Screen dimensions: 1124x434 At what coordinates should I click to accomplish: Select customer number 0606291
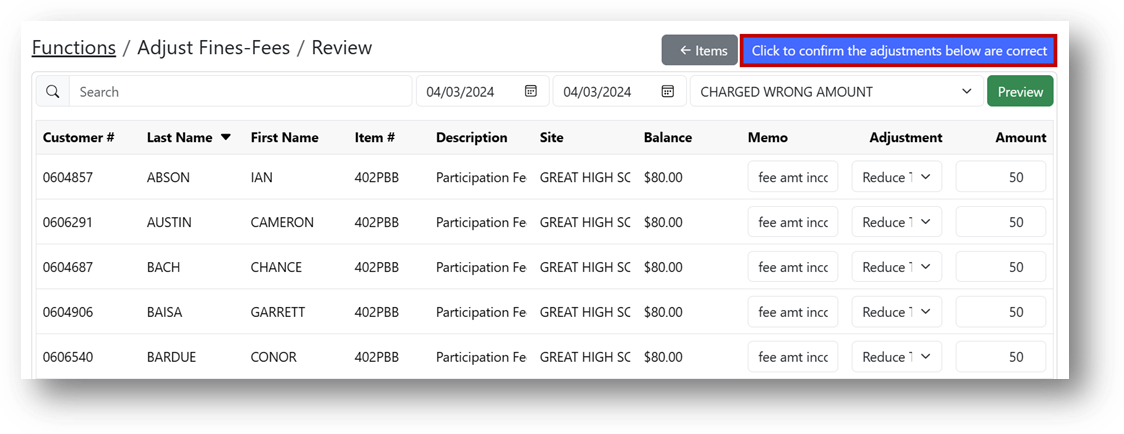68,222
